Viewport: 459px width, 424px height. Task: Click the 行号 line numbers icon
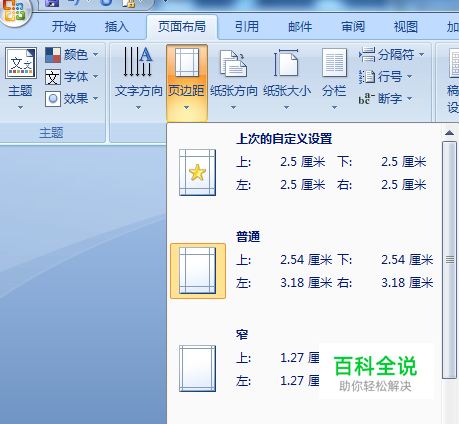click(x=367, y=77)
